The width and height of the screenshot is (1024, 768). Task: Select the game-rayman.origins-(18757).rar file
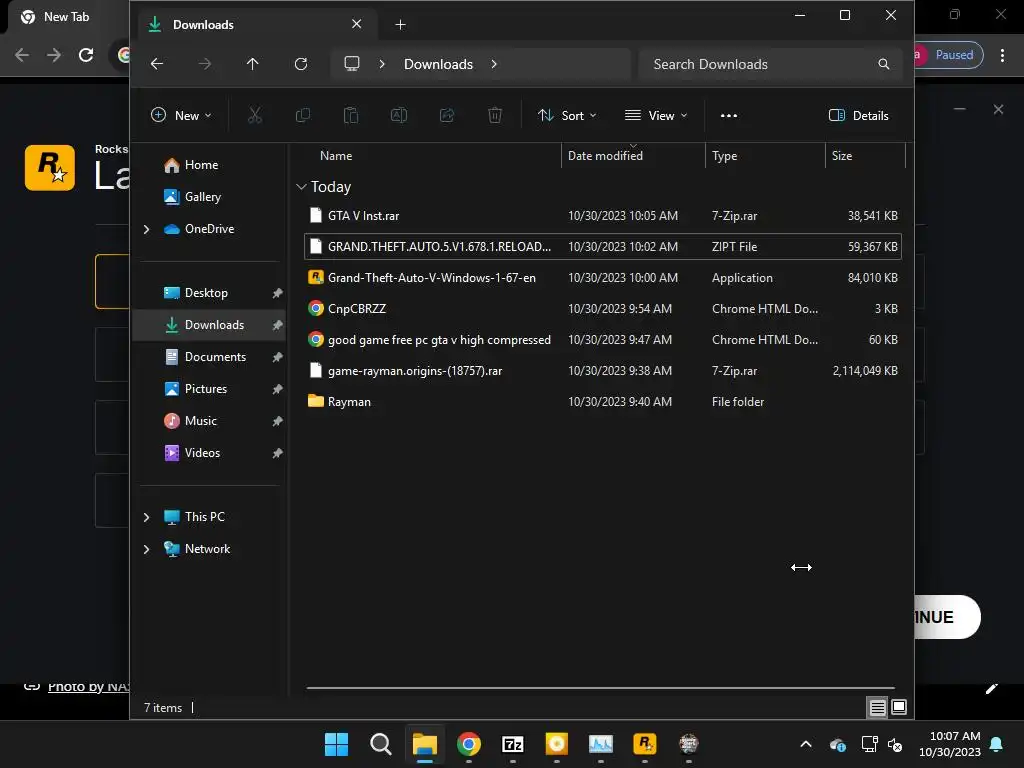tap(602, 371)
